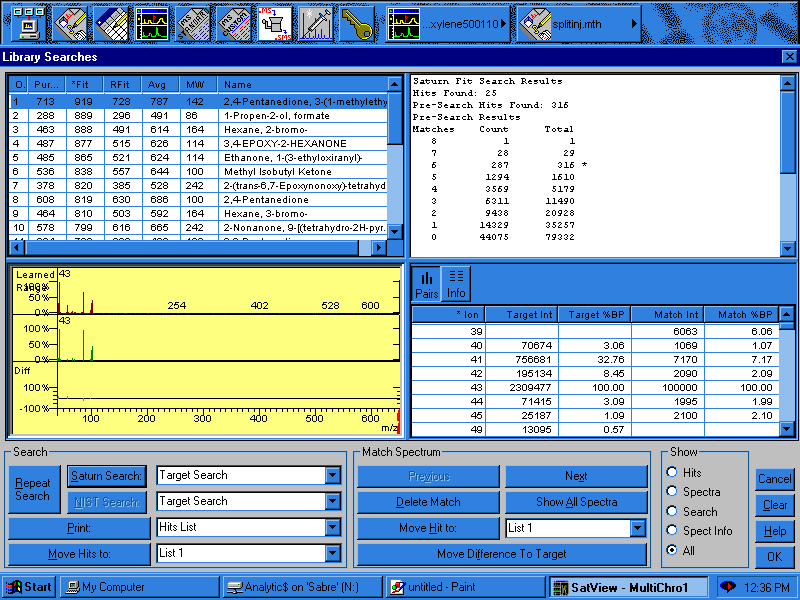Click the Print button
This screenshot has width=800, height=600.
79,528
